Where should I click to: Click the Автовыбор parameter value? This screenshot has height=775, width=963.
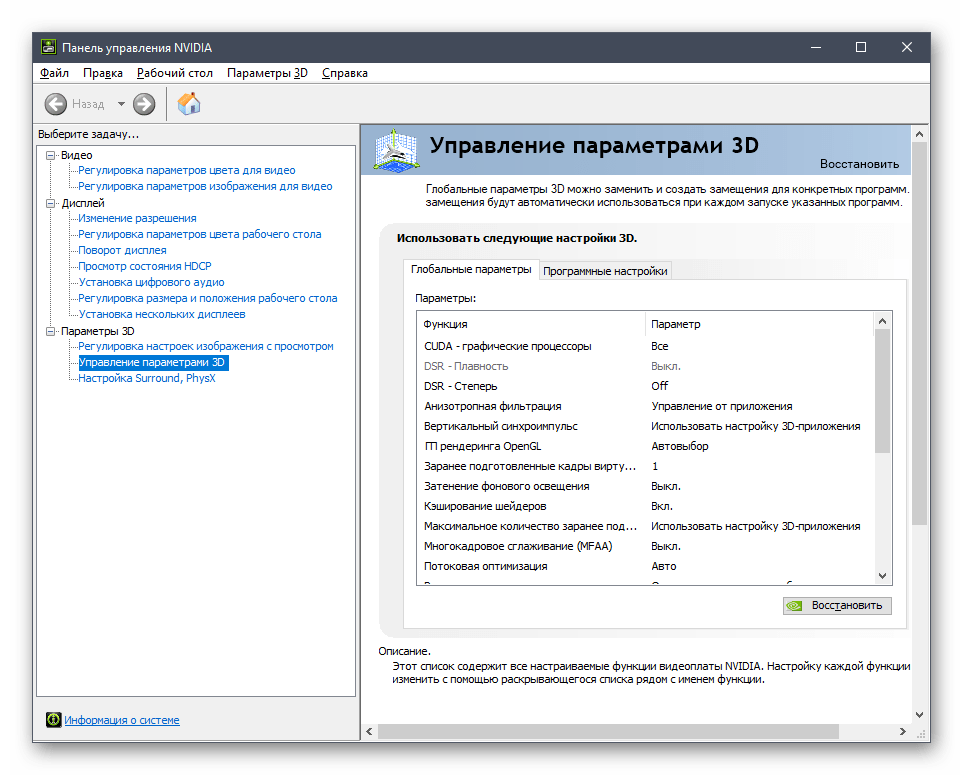click(x=679, y=446)
